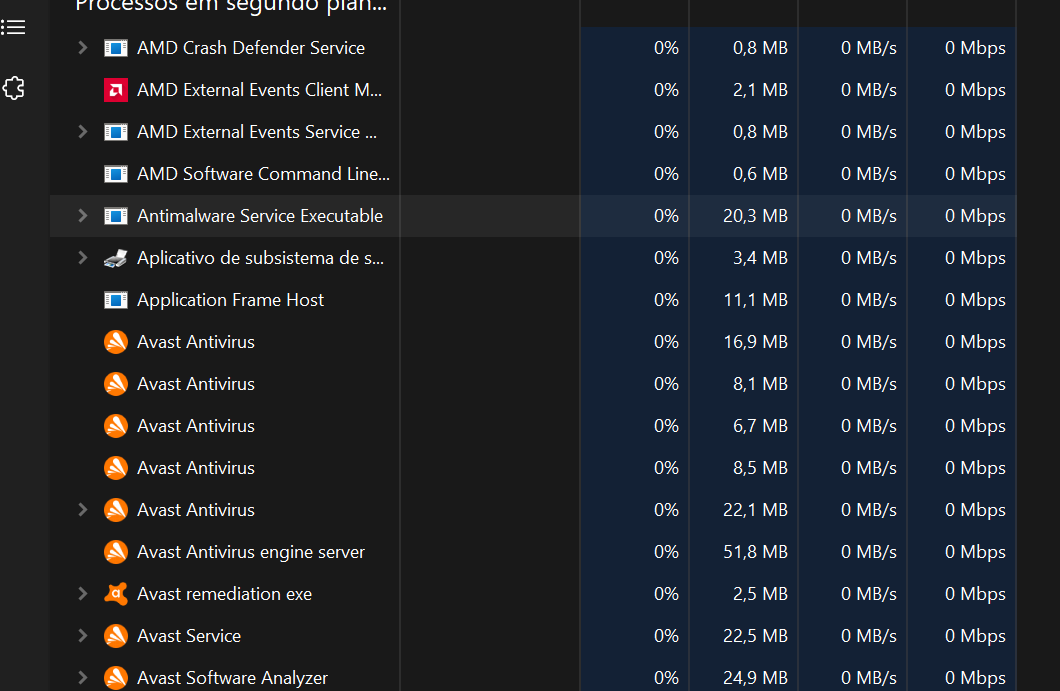Click the Avast Antivirus engine server icon
Viewport: 1060px width, 691px height.
tap(116, 551)
